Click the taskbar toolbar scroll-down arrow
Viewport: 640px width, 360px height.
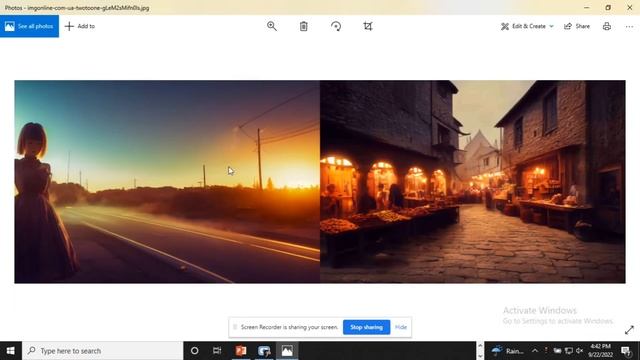pos(480,356)
